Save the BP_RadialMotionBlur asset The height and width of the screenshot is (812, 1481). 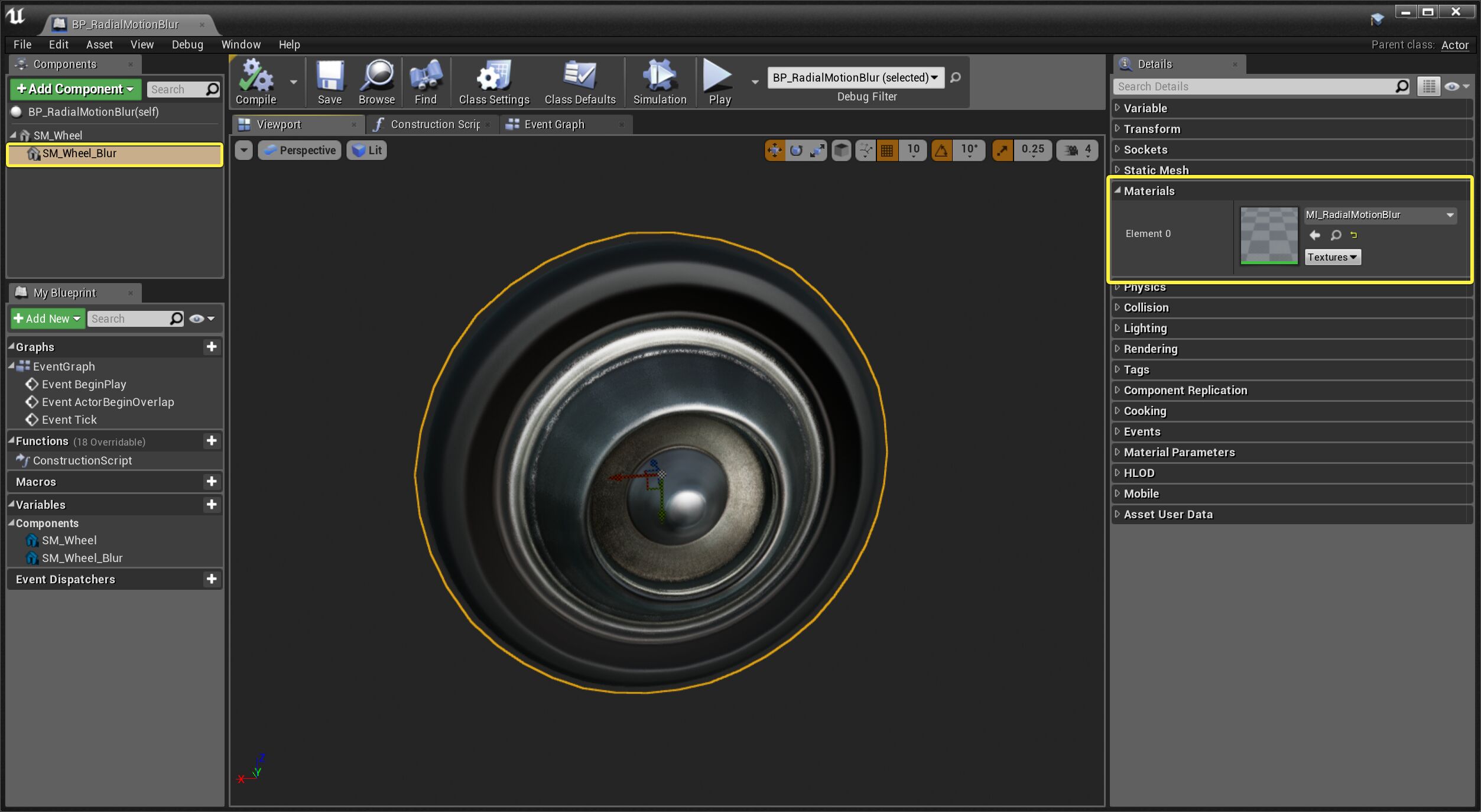(329, 82)
